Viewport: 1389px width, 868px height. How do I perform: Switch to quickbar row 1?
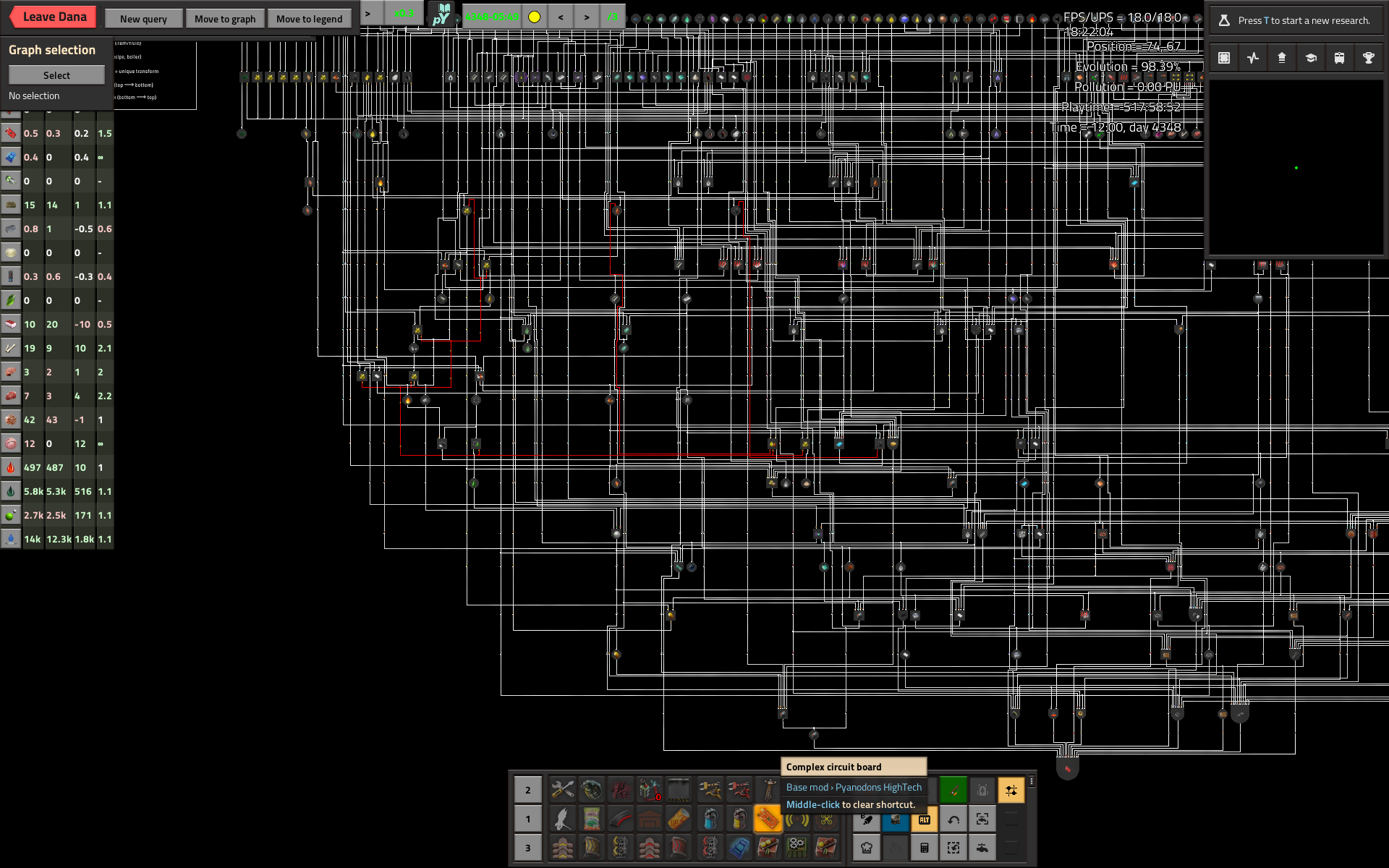(x=528, y=819)
